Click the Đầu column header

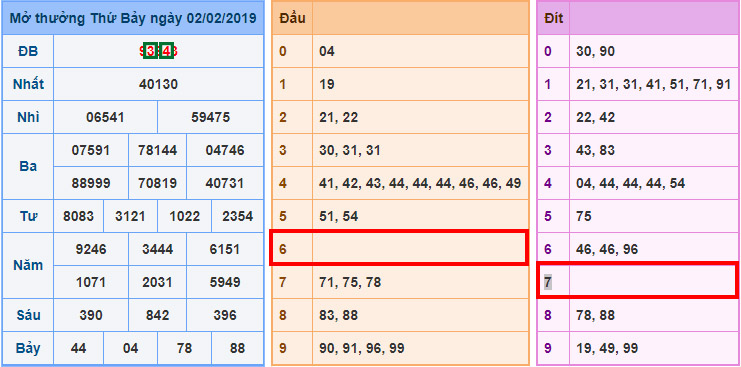(292, 18)
